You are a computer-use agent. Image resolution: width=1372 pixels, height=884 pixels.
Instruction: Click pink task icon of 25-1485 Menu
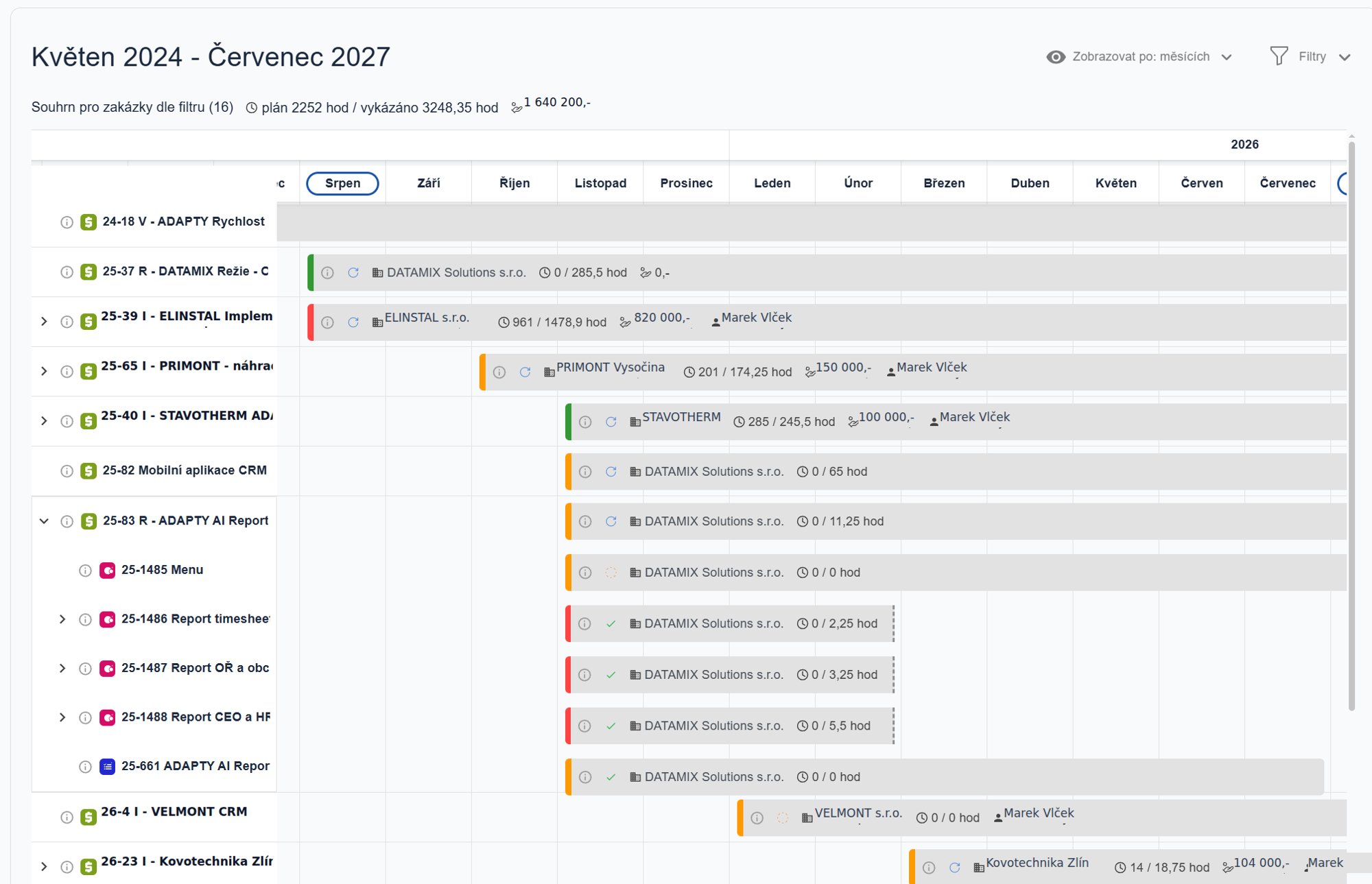(x=107, y=571)
